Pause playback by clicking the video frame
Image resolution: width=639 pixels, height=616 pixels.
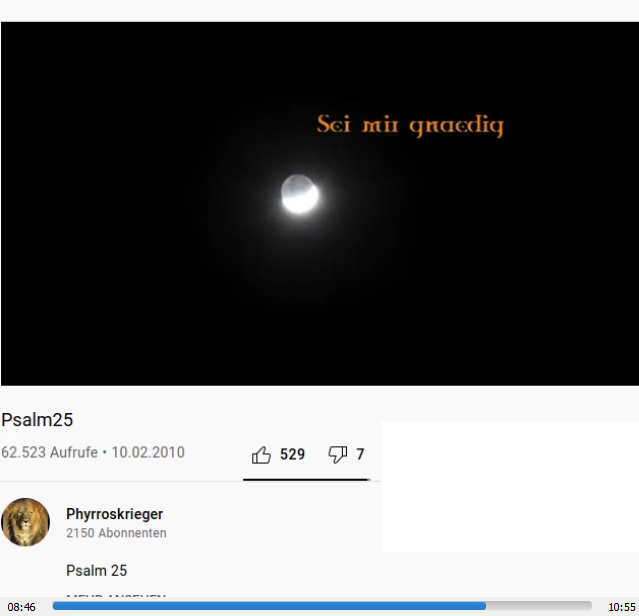click(320, 204)
